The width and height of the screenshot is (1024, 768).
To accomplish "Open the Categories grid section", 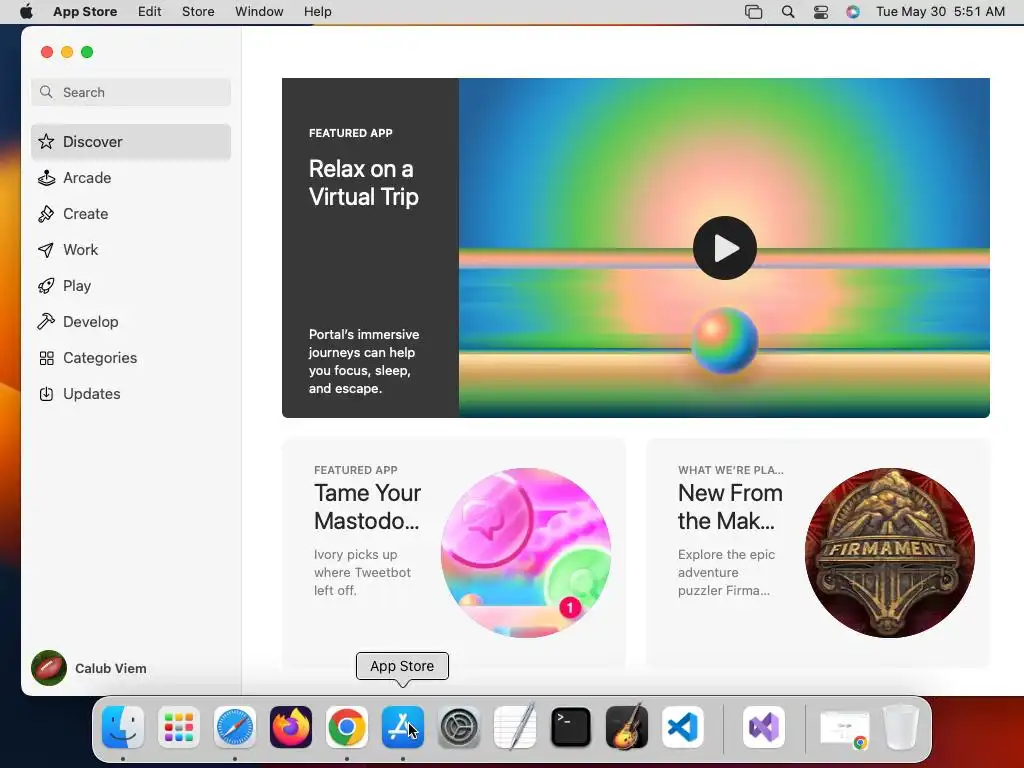I will click(x=131, y=358).
